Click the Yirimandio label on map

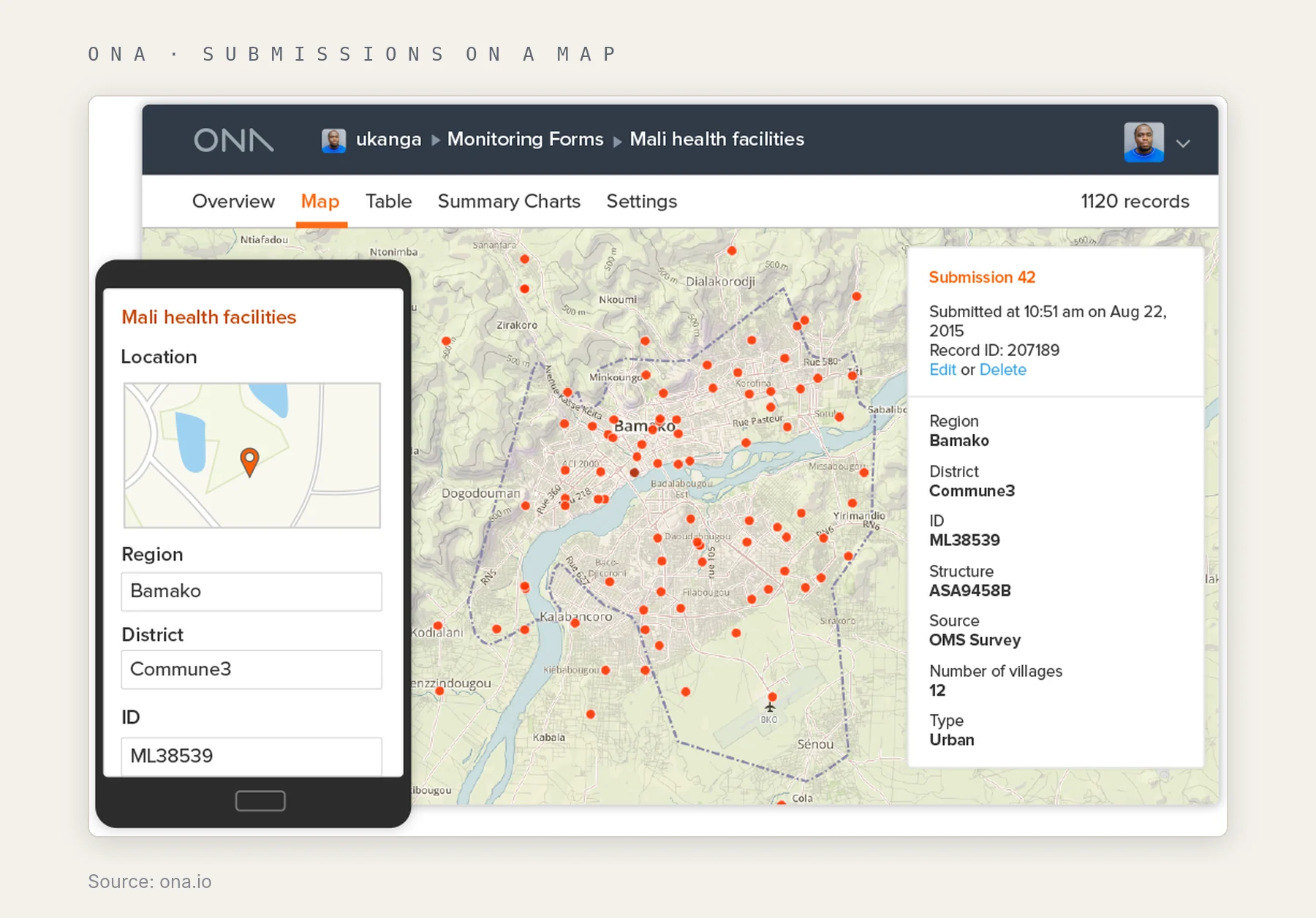pos(859,516)
